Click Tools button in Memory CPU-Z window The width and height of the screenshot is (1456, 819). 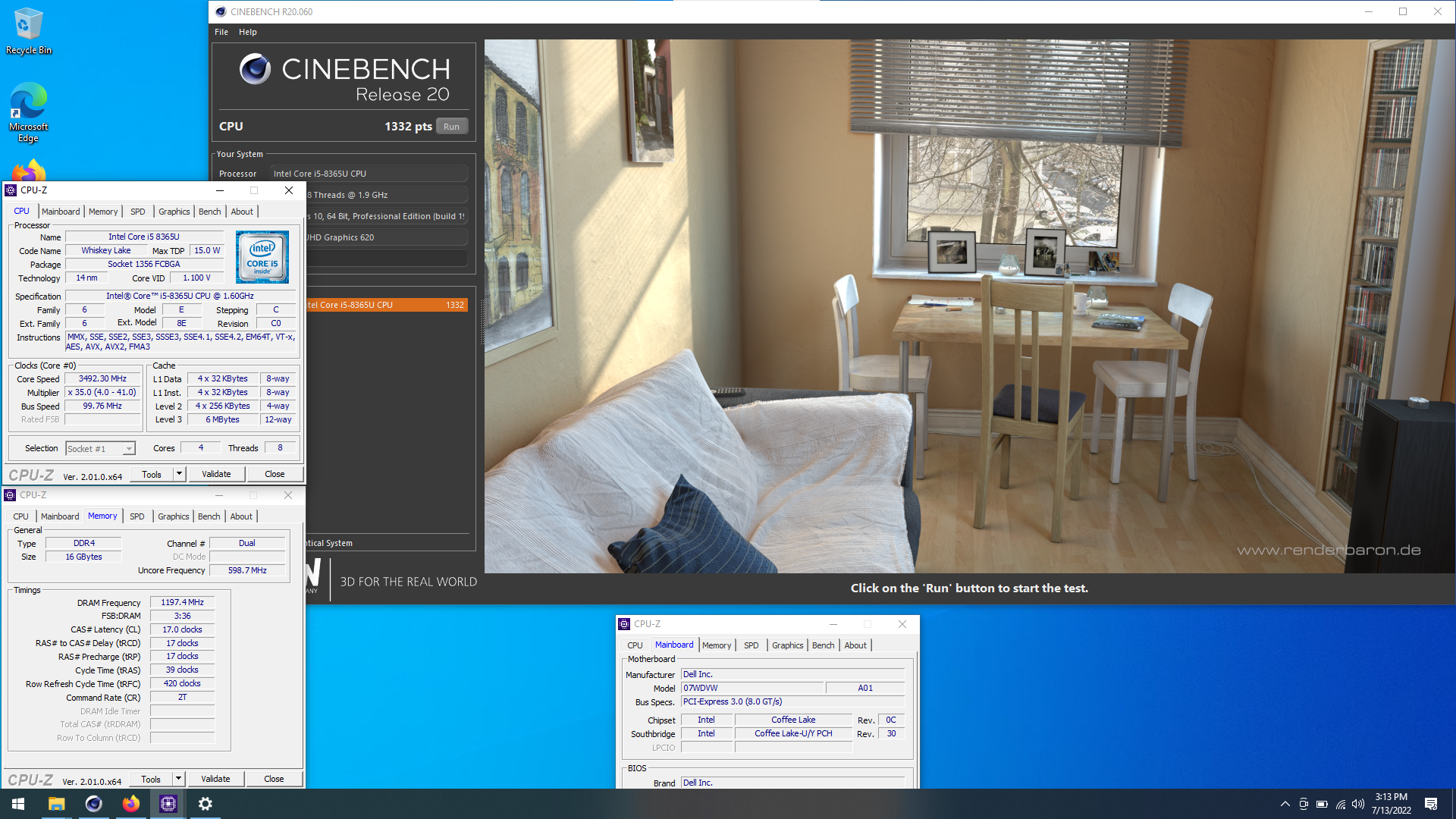click(x=151, y=780)
